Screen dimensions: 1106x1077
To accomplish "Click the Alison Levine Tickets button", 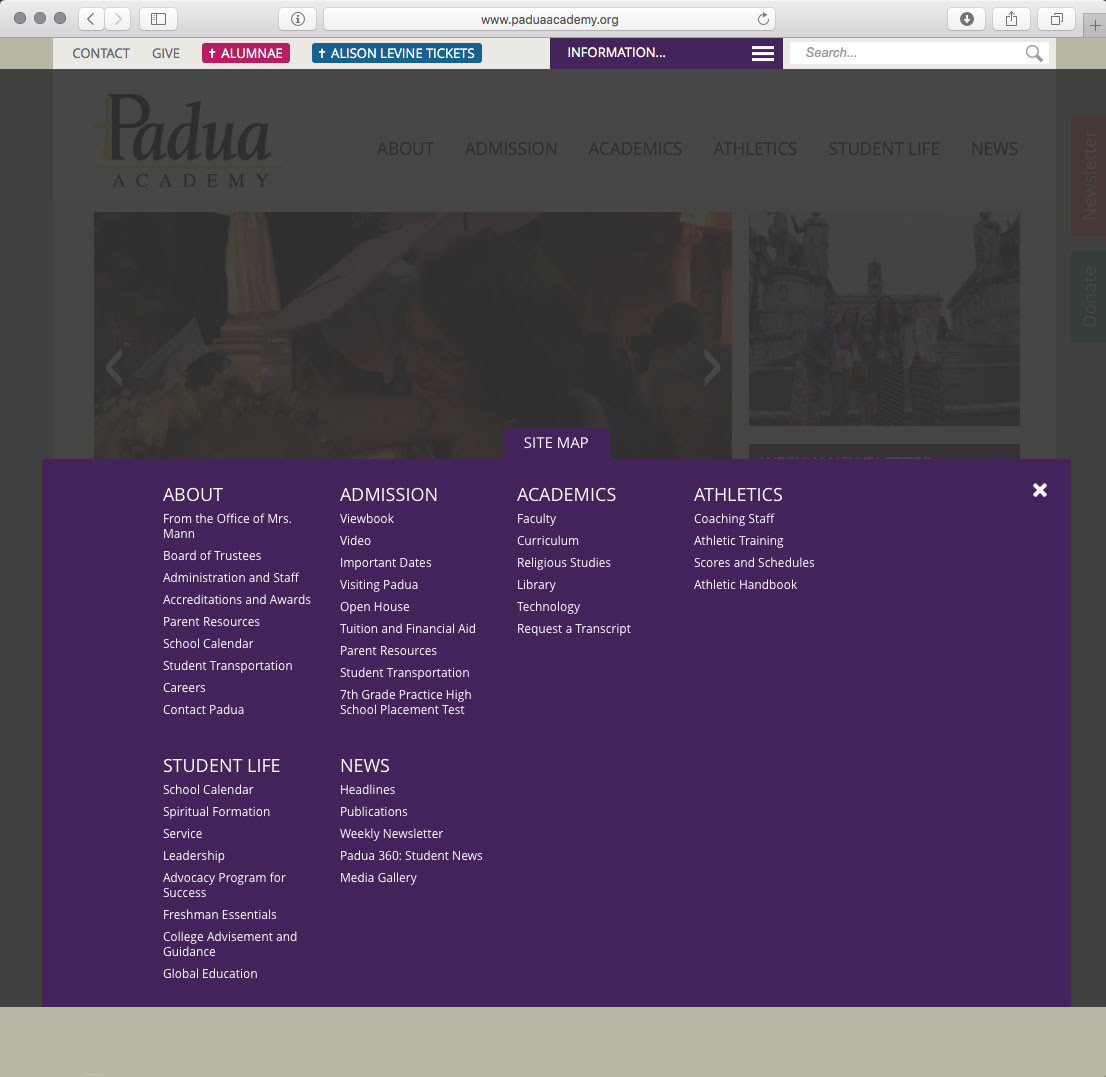I will [396, 53].
